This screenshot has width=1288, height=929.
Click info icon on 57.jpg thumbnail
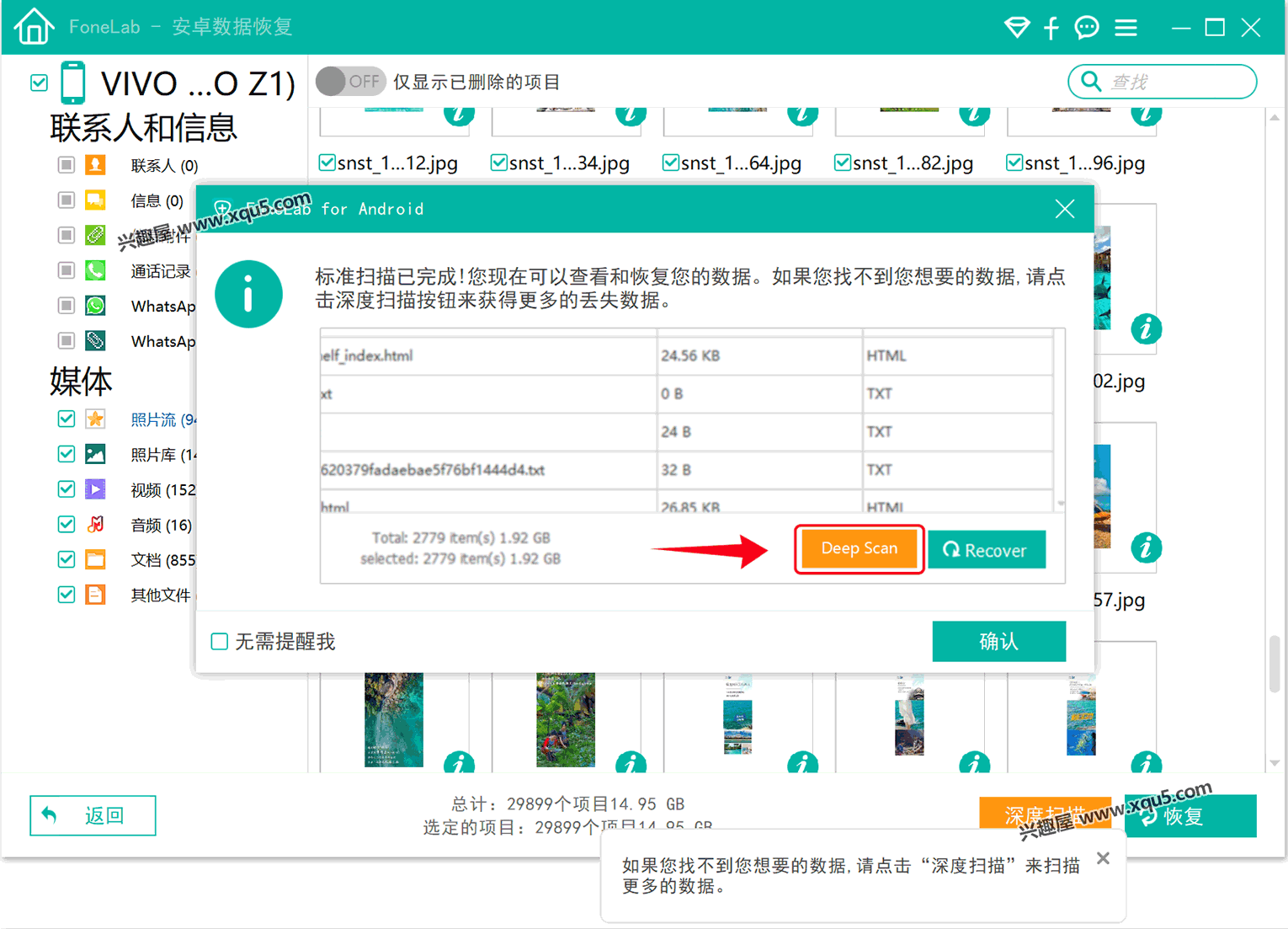coord(1146,547)
